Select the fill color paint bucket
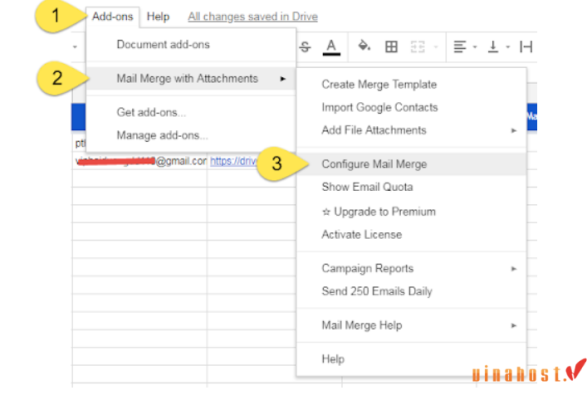Viewport: 587px width, 400px height. (364, 46)
